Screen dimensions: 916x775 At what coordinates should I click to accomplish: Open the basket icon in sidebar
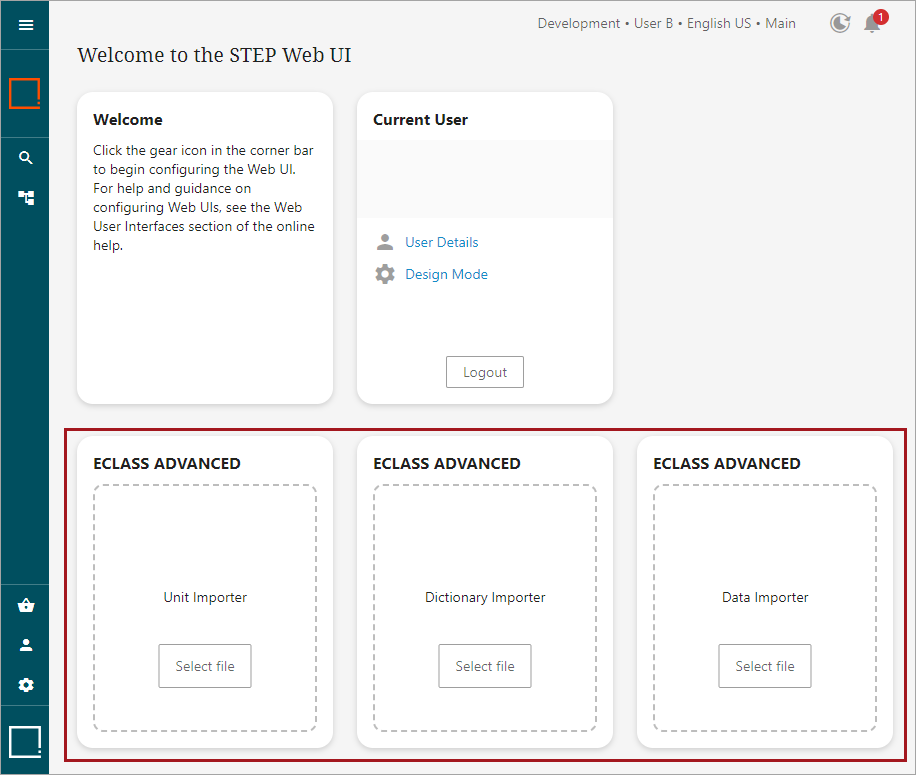click(x=26, y=606)
